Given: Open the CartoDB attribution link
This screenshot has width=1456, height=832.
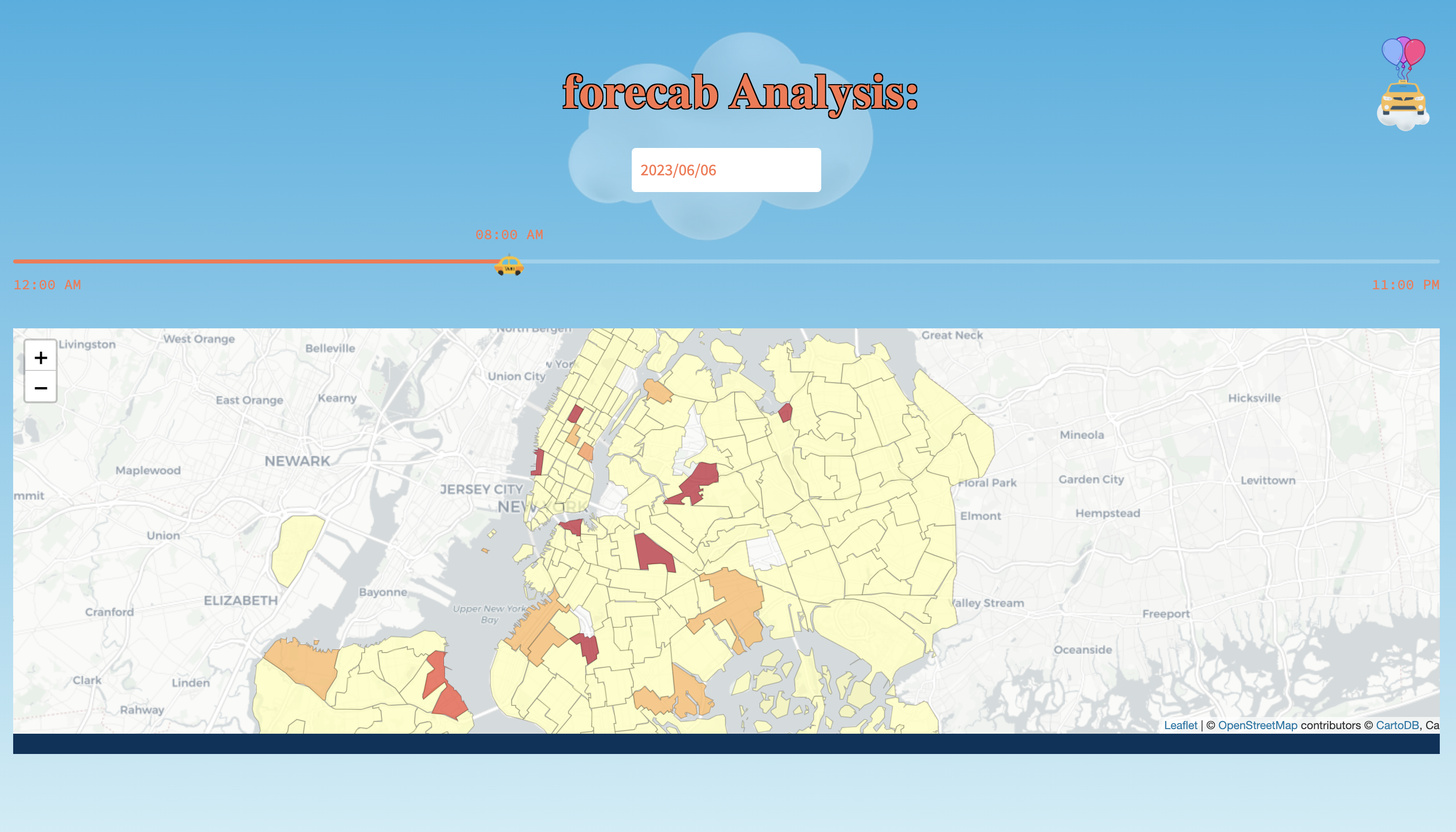Looking at the screenshot, I should point(1397,725).
